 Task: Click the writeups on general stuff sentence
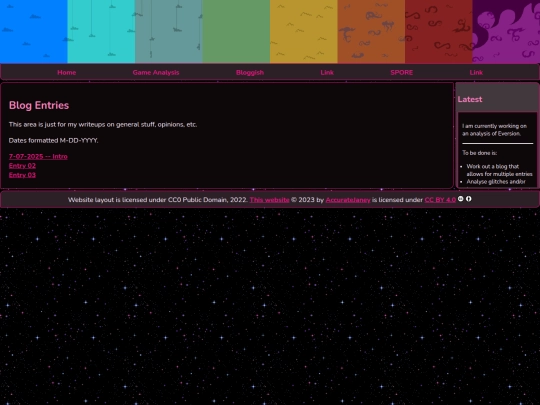(103, 125)
